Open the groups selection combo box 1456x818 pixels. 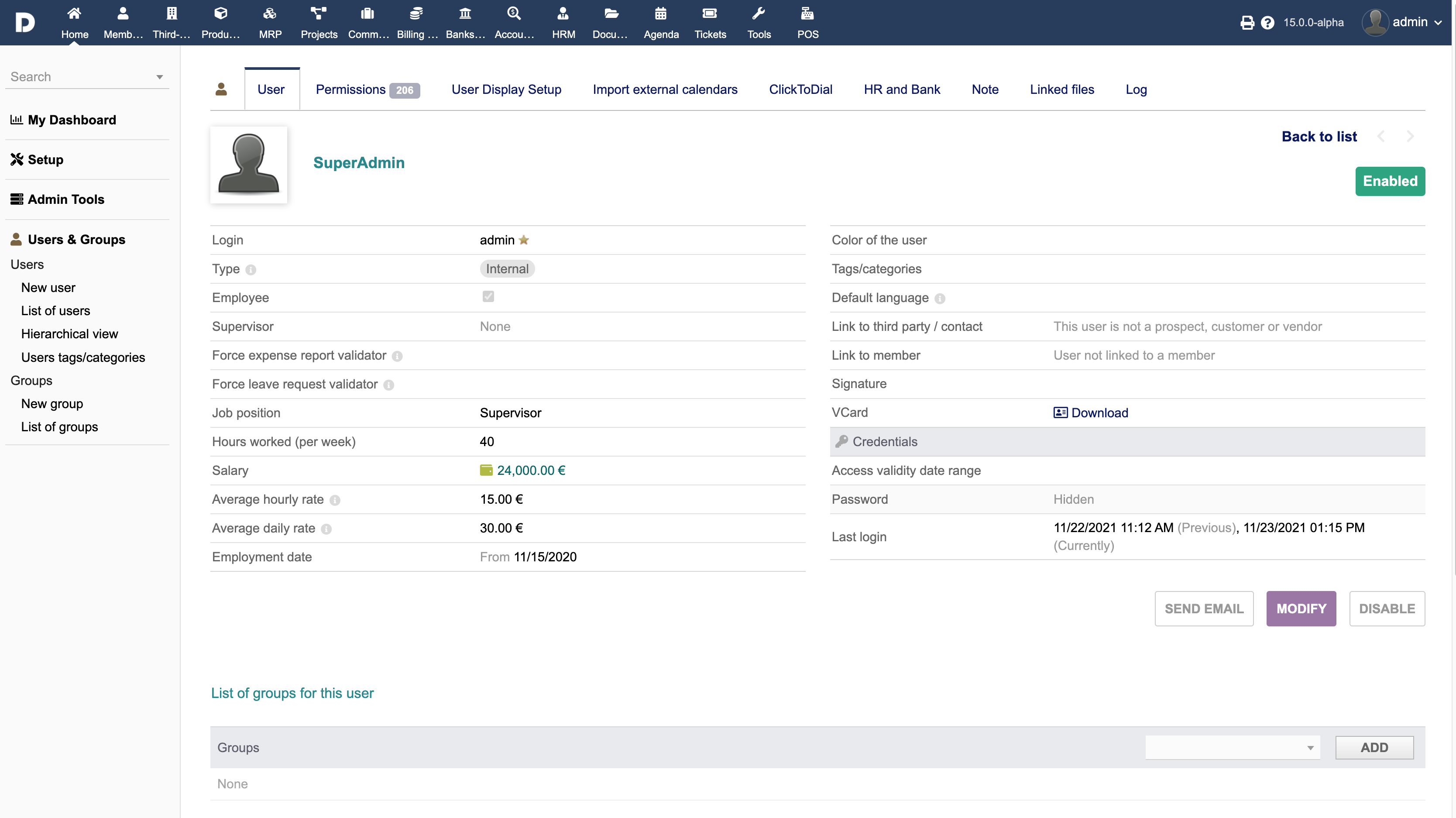pos(1232,747)
